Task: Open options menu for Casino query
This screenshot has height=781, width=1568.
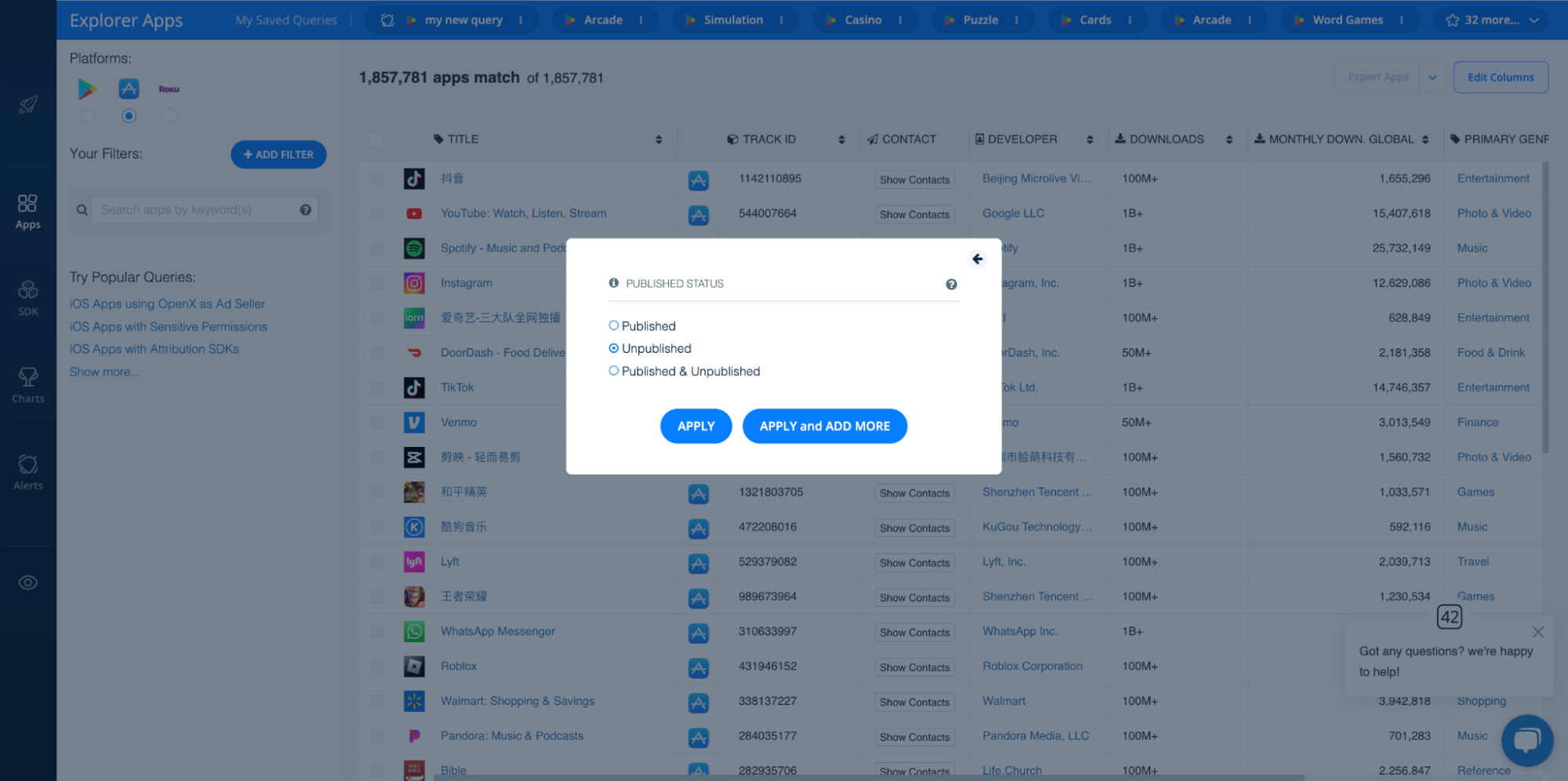Action: coord(900,20)
